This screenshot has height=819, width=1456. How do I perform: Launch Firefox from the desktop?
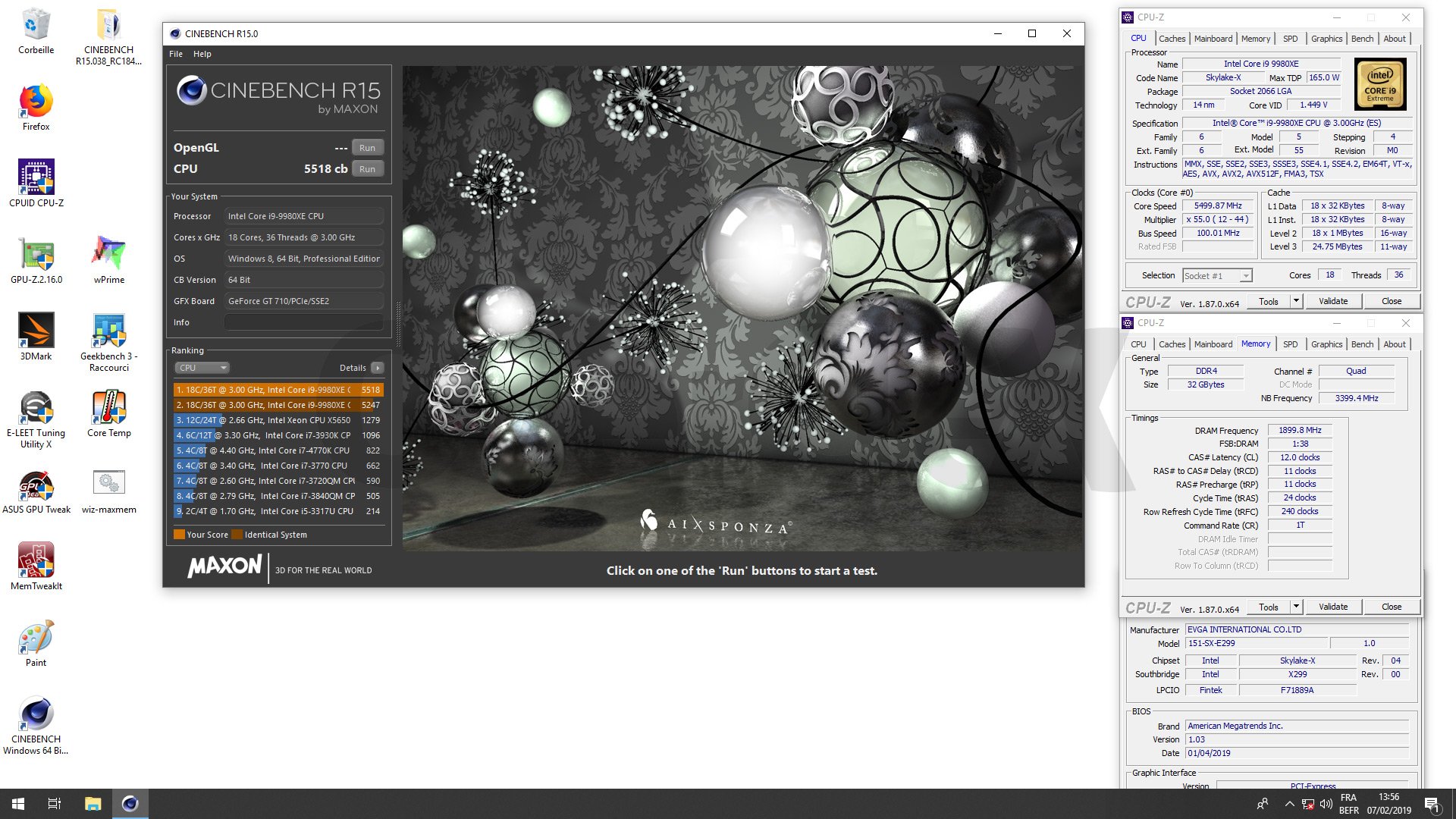pos(36,108)
